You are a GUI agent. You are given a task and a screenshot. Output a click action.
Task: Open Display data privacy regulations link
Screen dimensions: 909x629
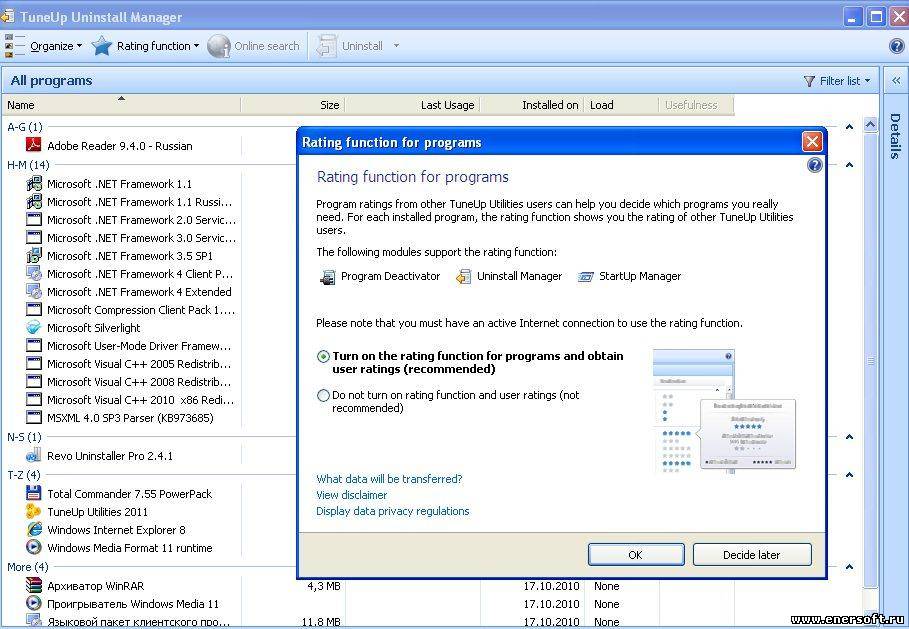tap(392, 511)
